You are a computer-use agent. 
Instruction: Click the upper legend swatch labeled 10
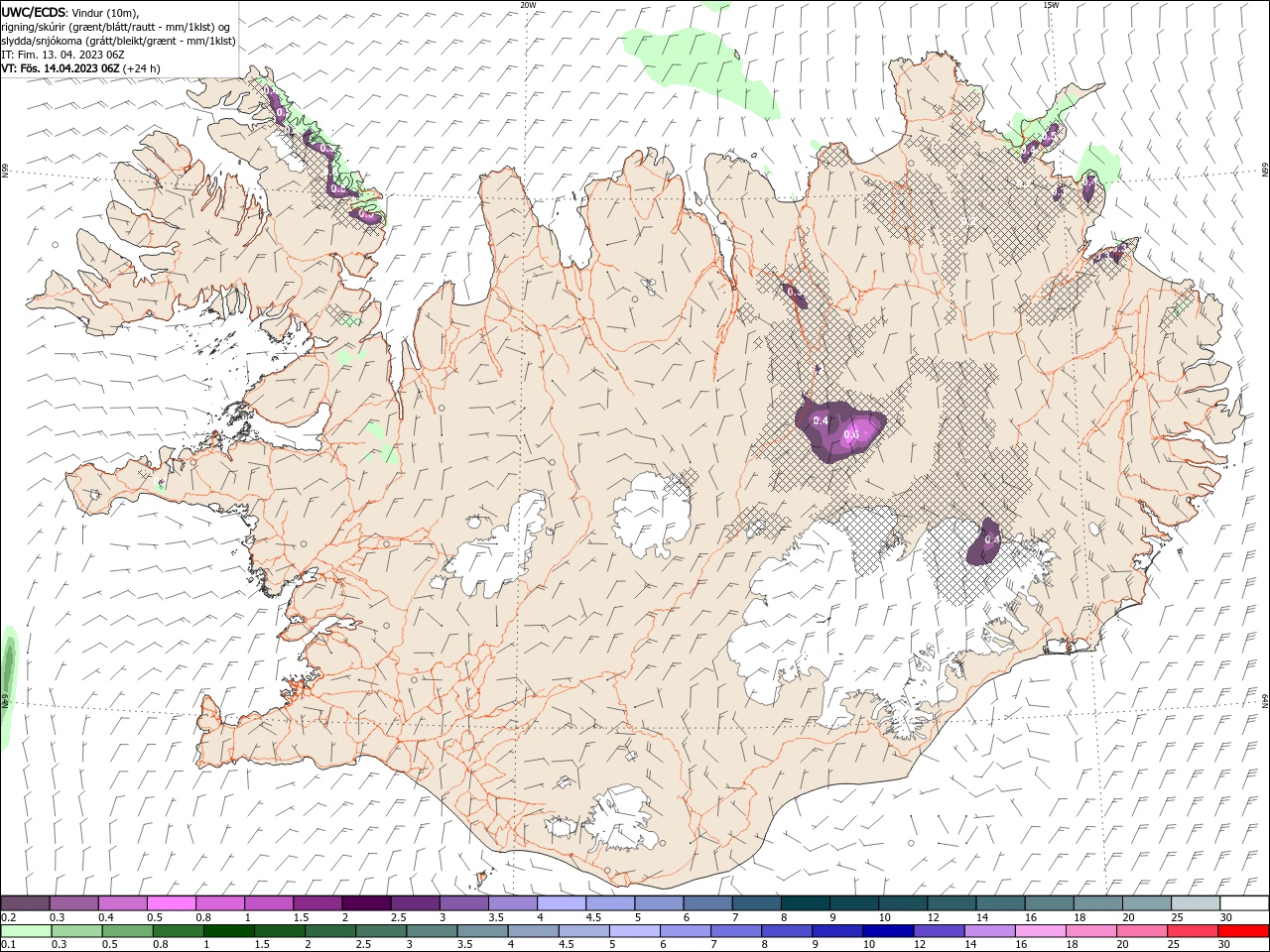pos(904,903)
